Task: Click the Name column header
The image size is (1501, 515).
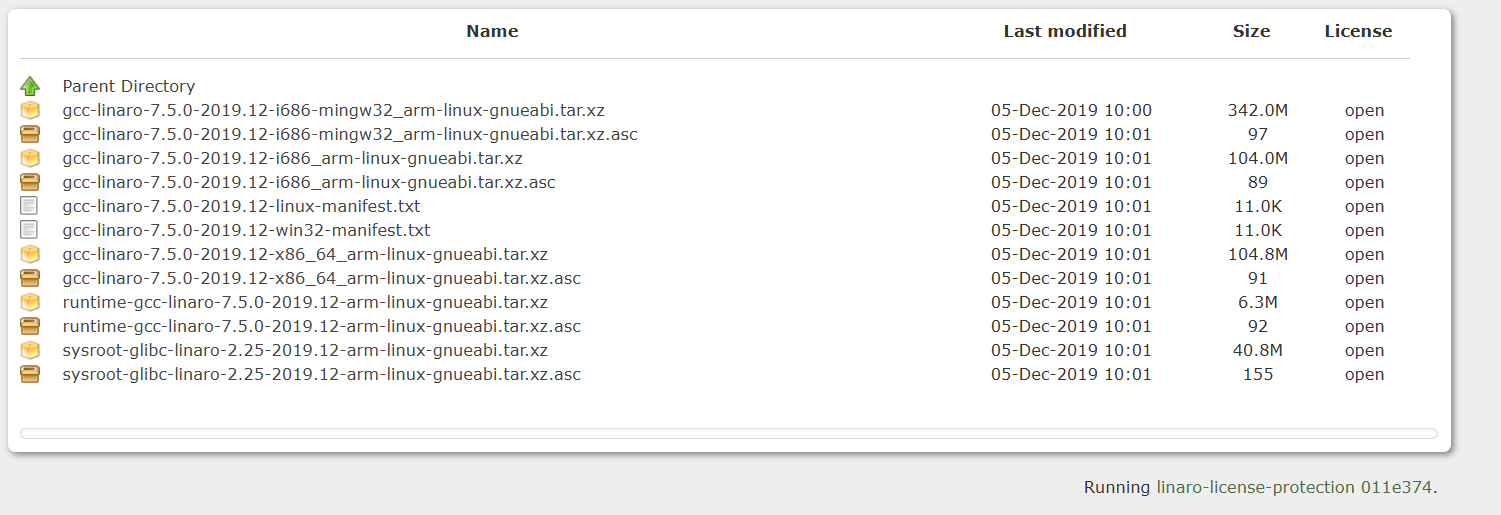Action: point(492,31)
